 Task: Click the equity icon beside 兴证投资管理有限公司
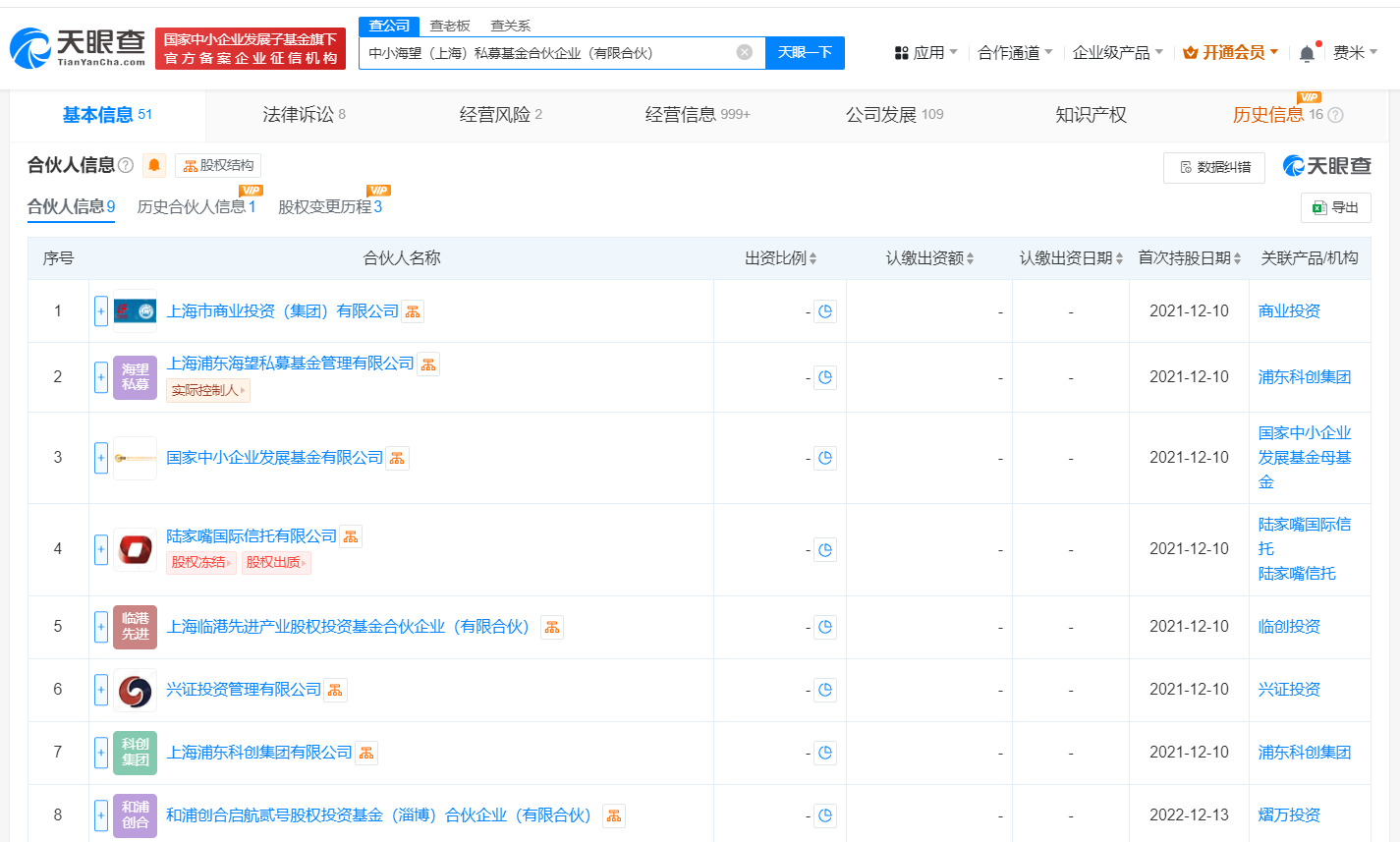[334, 690]
